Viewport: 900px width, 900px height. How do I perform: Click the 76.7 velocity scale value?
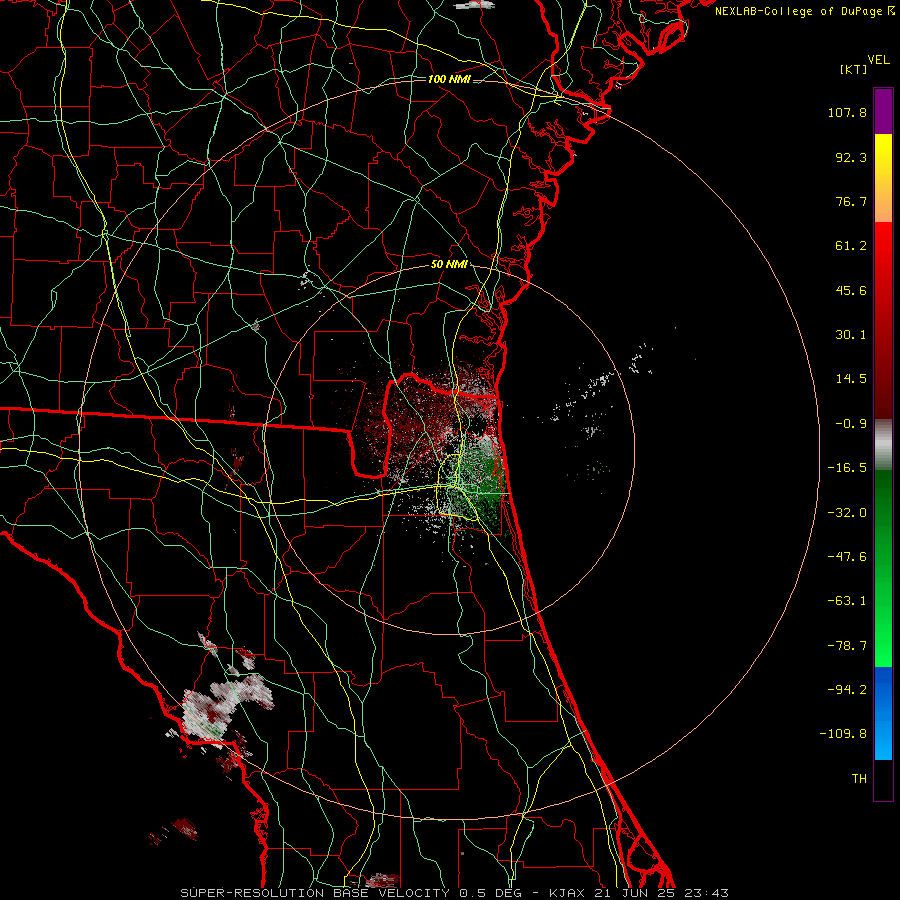click(x=851, y=201)
